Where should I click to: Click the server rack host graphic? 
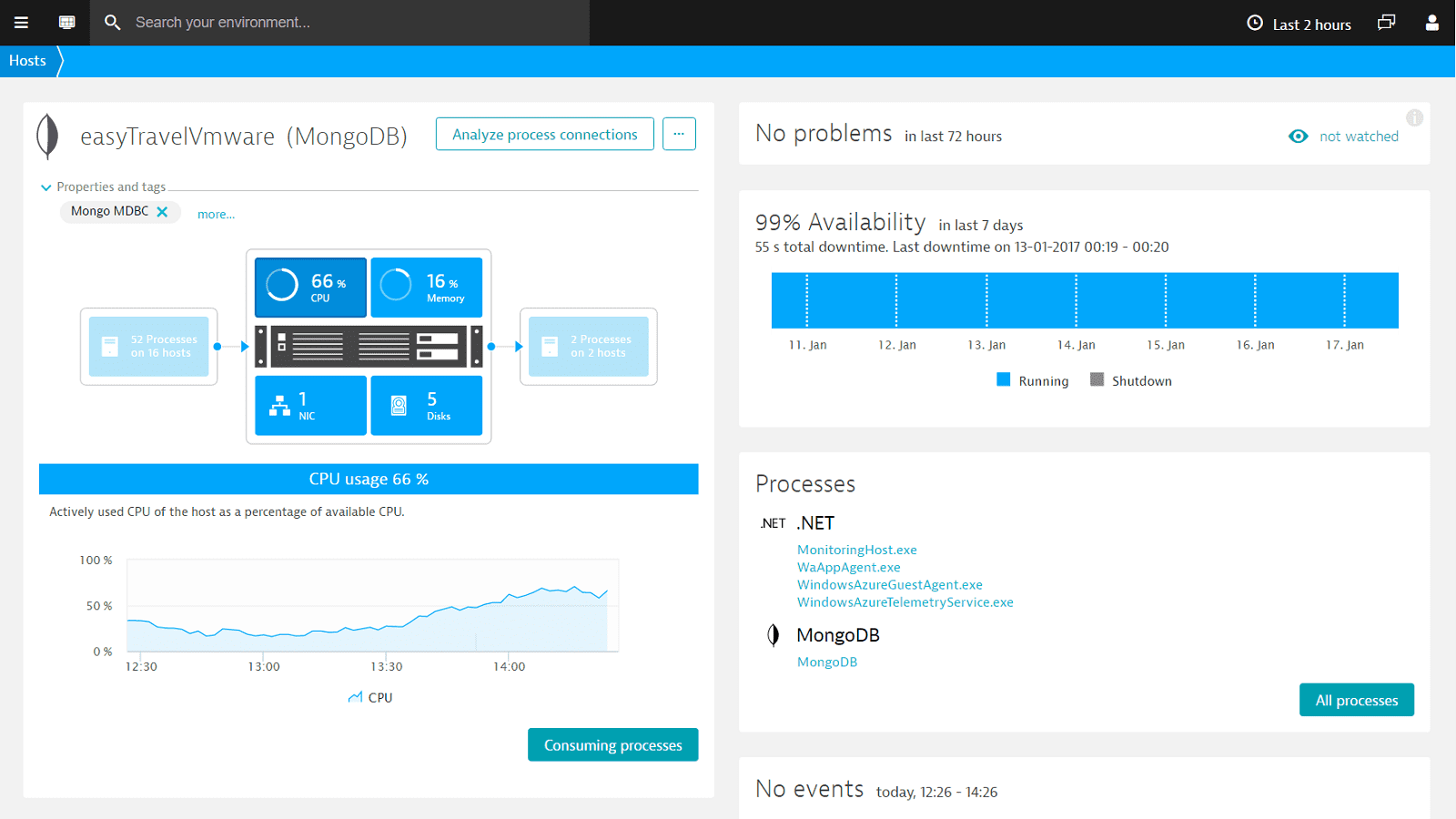pyautogui.click(x=369, y=347)
